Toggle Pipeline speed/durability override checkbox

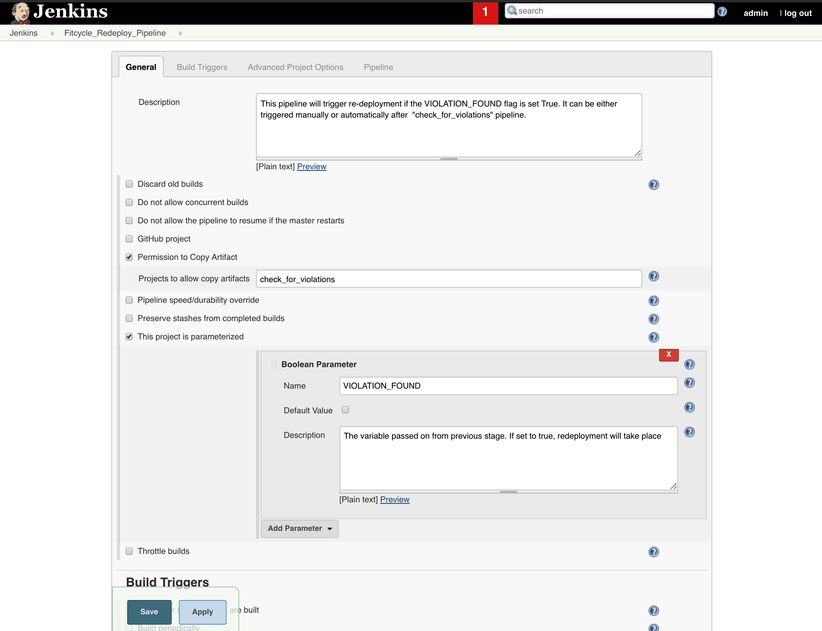[129, 300]
